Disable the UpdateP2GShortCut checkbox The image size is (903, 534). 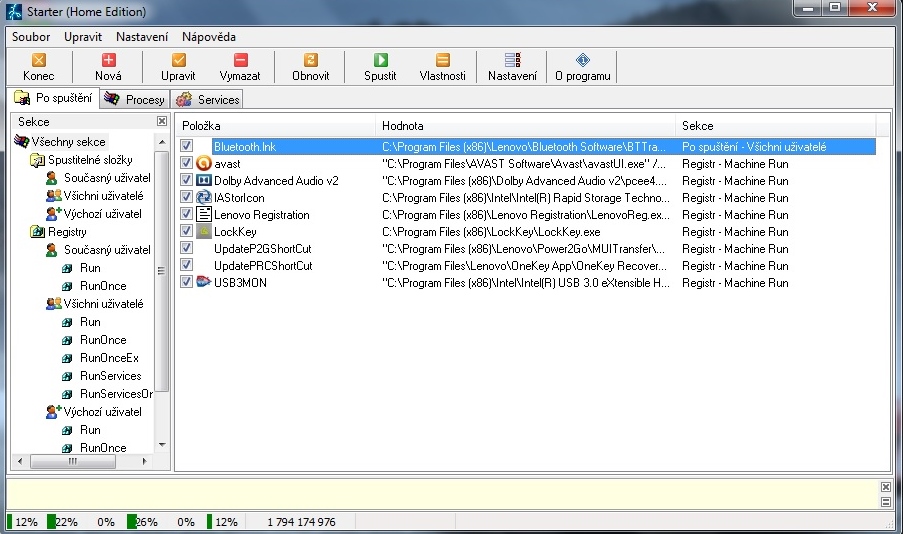pos(186,248)
